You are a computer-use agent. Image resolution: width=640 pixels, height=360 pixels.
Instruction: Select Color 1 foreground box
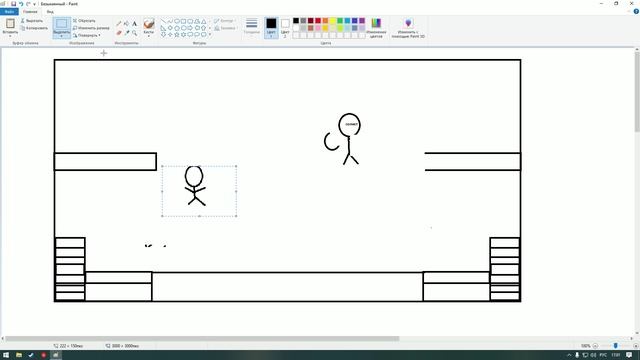[271, 27]
